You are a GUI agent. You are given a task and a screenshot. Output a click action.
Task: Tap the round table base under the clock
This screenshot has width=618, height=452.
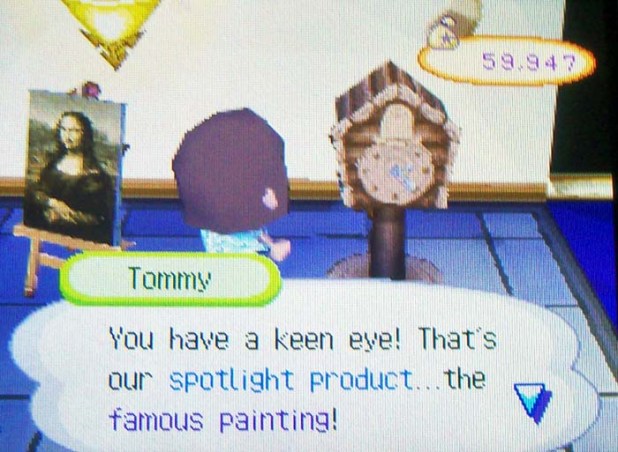pos(384,269)
